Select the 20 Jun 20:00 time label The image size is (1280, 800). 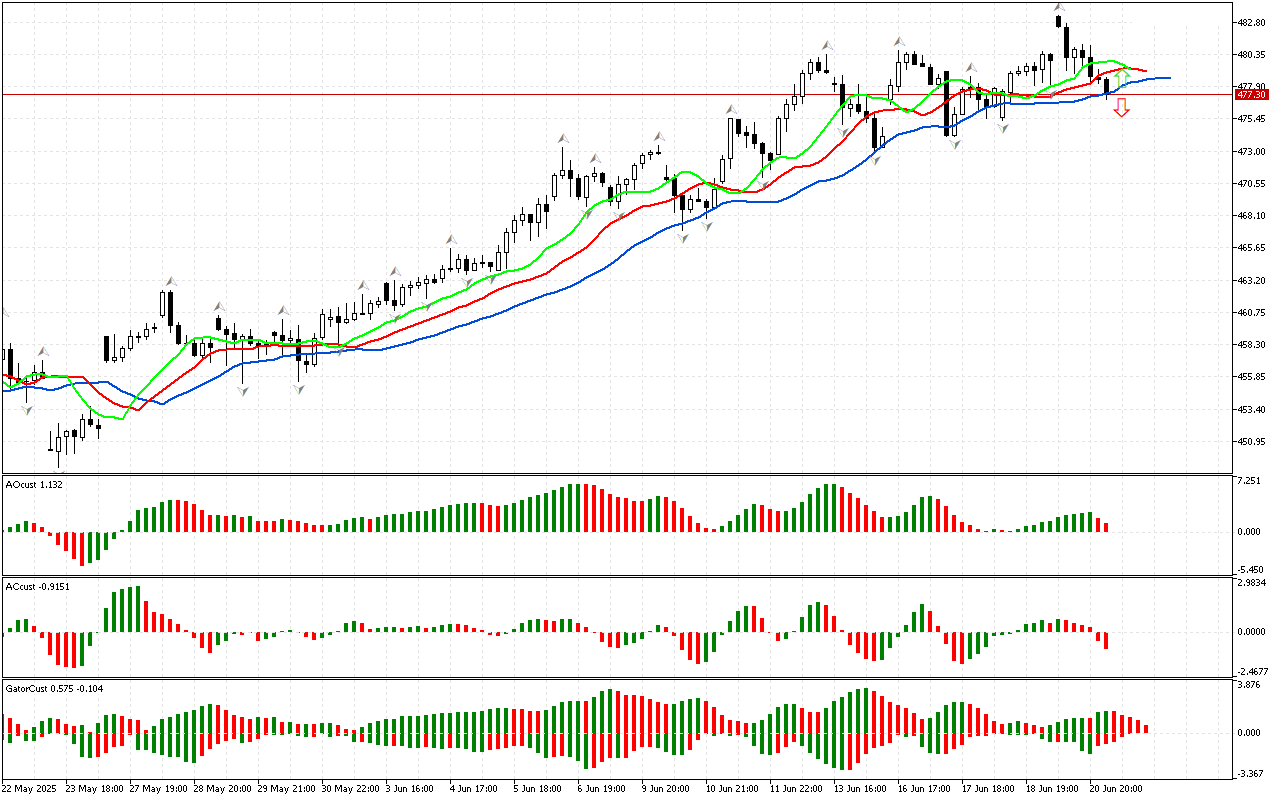(x=1117, y=788)
